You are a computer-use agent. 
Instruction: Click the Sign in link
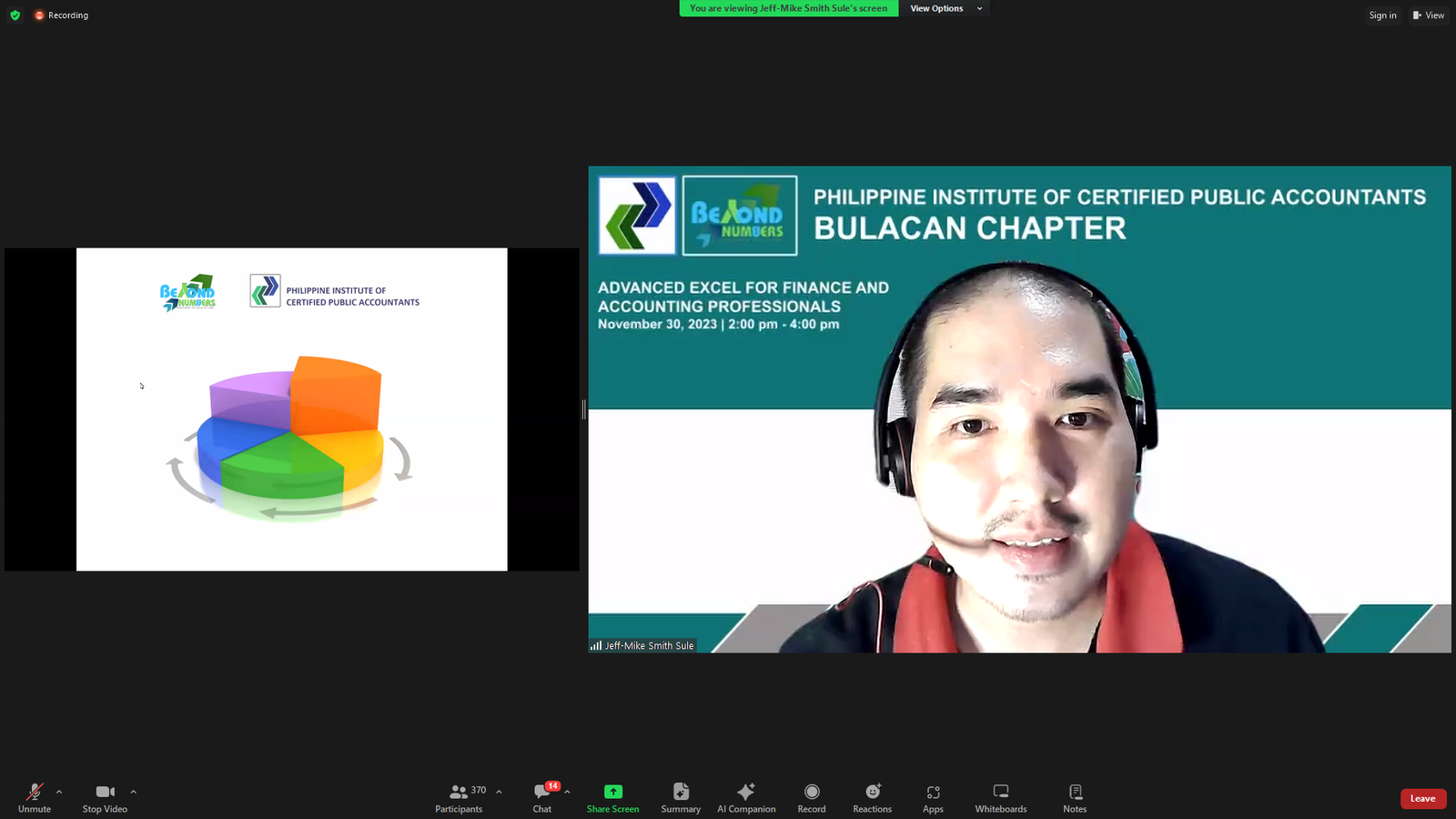[x=1382, y=15]
